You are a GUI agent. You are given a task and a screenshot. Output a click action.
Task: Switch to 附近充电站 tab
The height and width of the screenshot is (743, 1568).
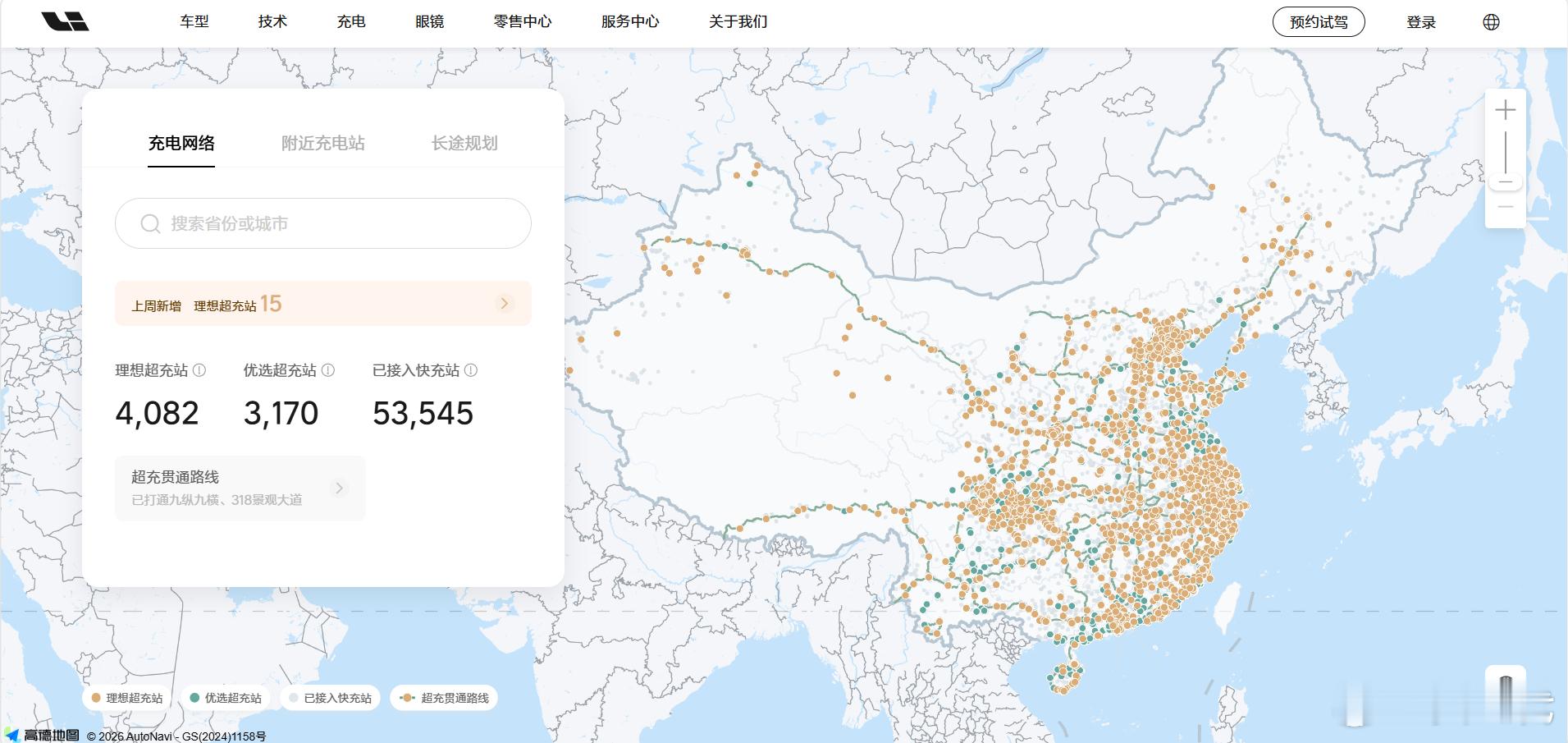pyautogui.click(x=323, y=143)
